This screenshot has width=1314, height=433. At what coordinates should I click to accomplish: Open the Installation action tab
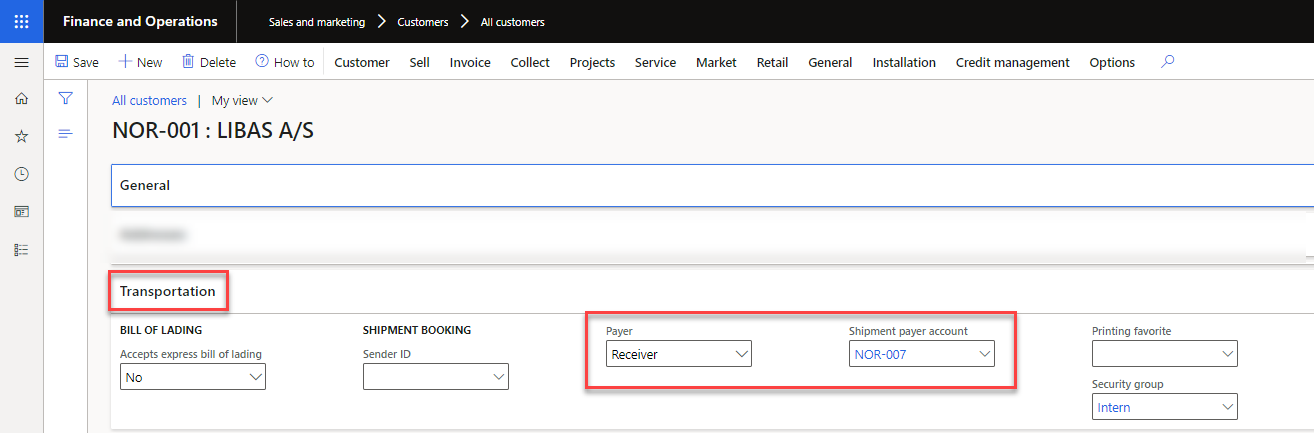[x=904, y=62]
